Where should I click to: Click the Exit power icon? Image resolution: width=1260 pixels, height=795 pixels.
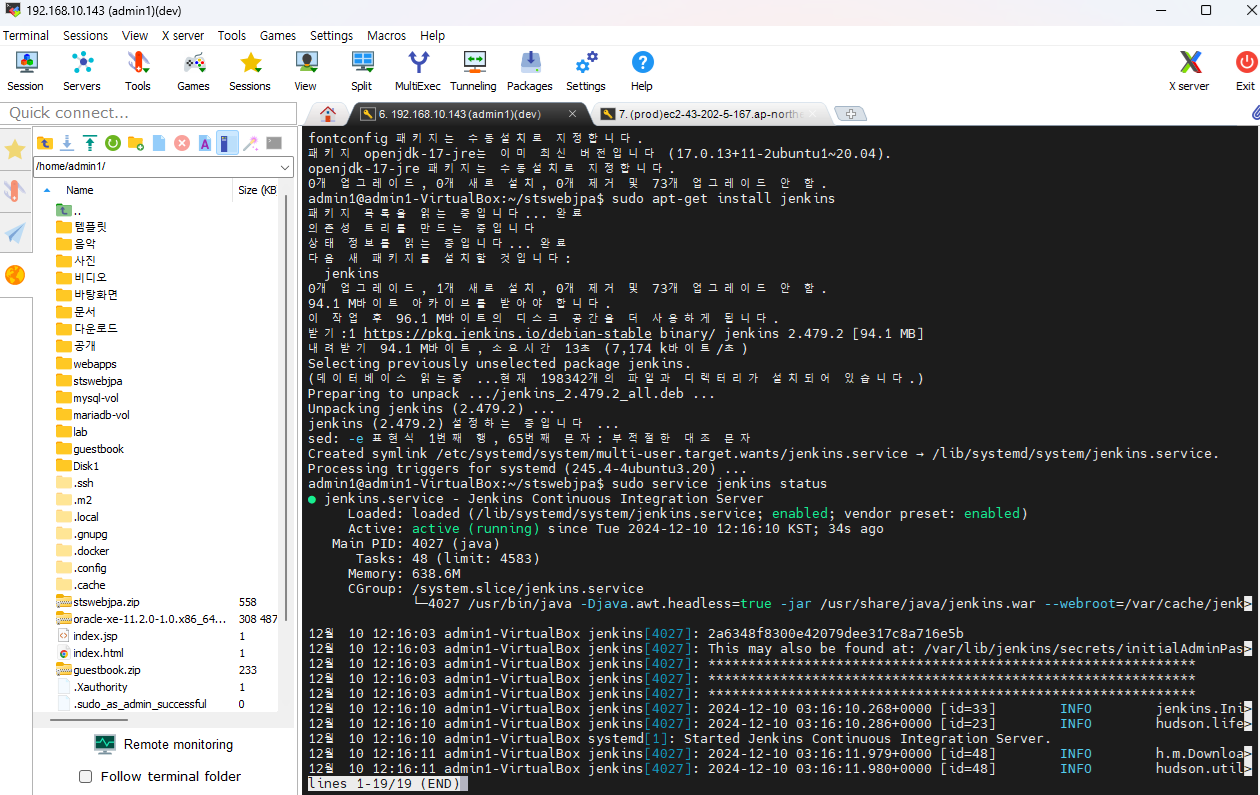pos(1245,71)
